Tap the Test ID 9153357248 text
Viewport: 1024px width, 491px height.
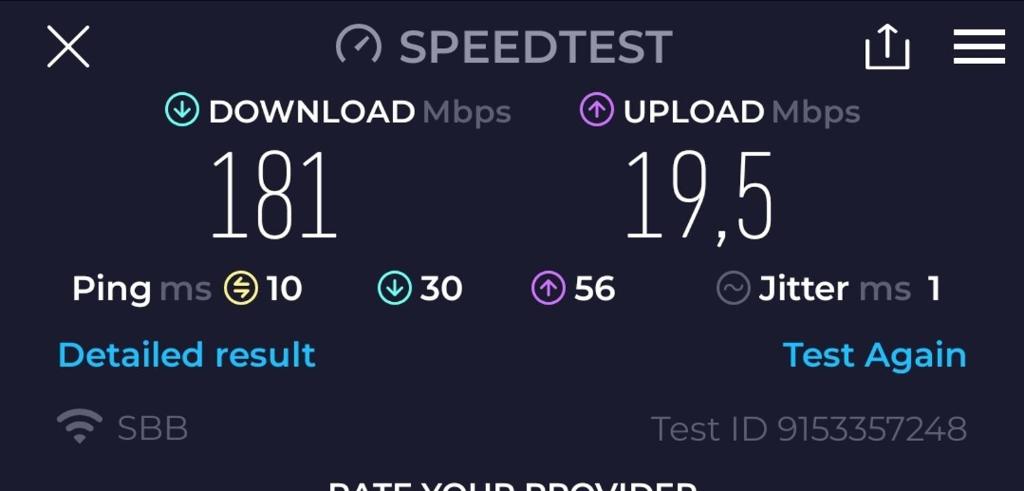[808, 429]
